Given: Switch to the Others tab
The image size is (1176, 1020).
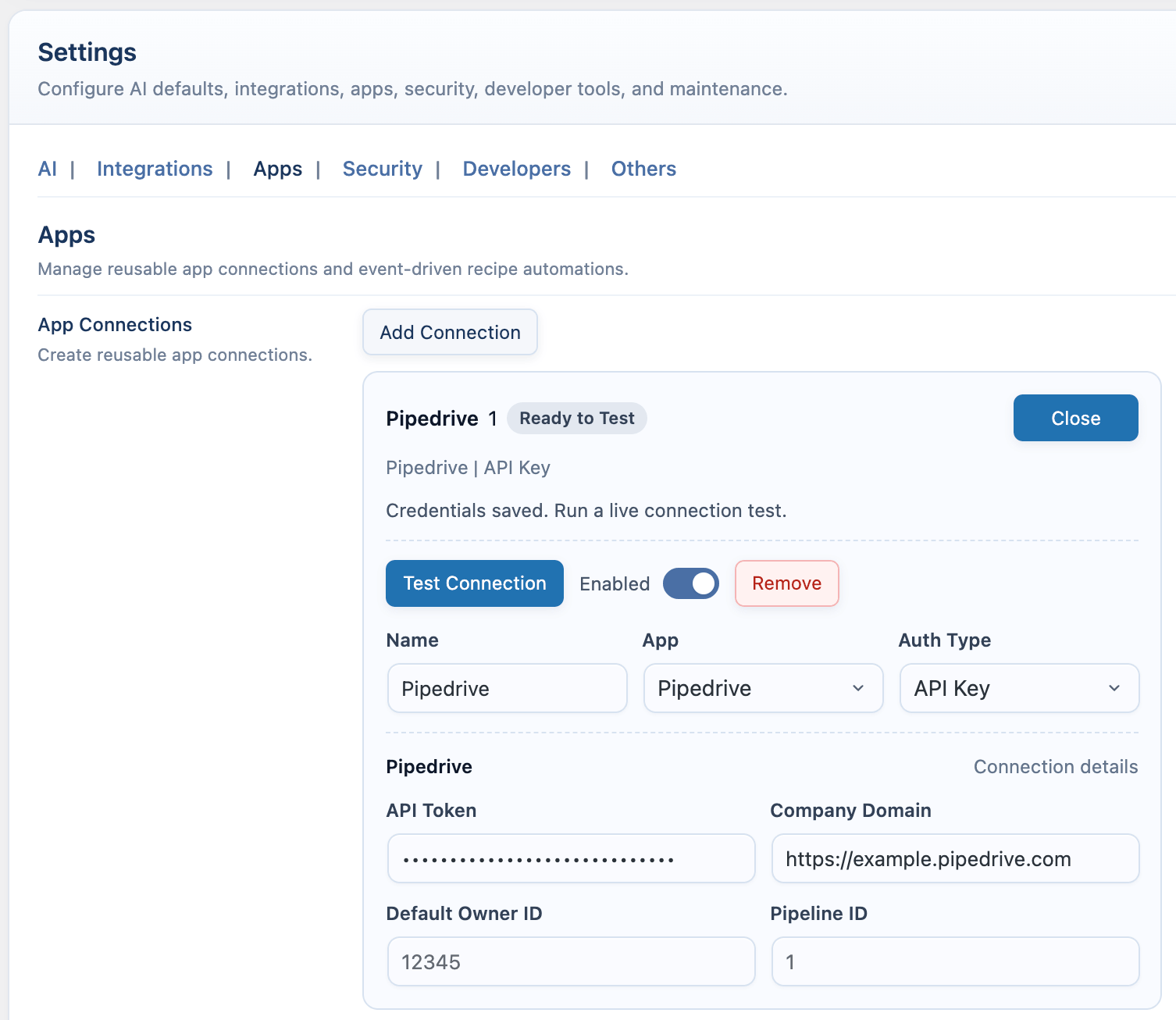Looking at the screenshot, I should click(x=643, y=169).
